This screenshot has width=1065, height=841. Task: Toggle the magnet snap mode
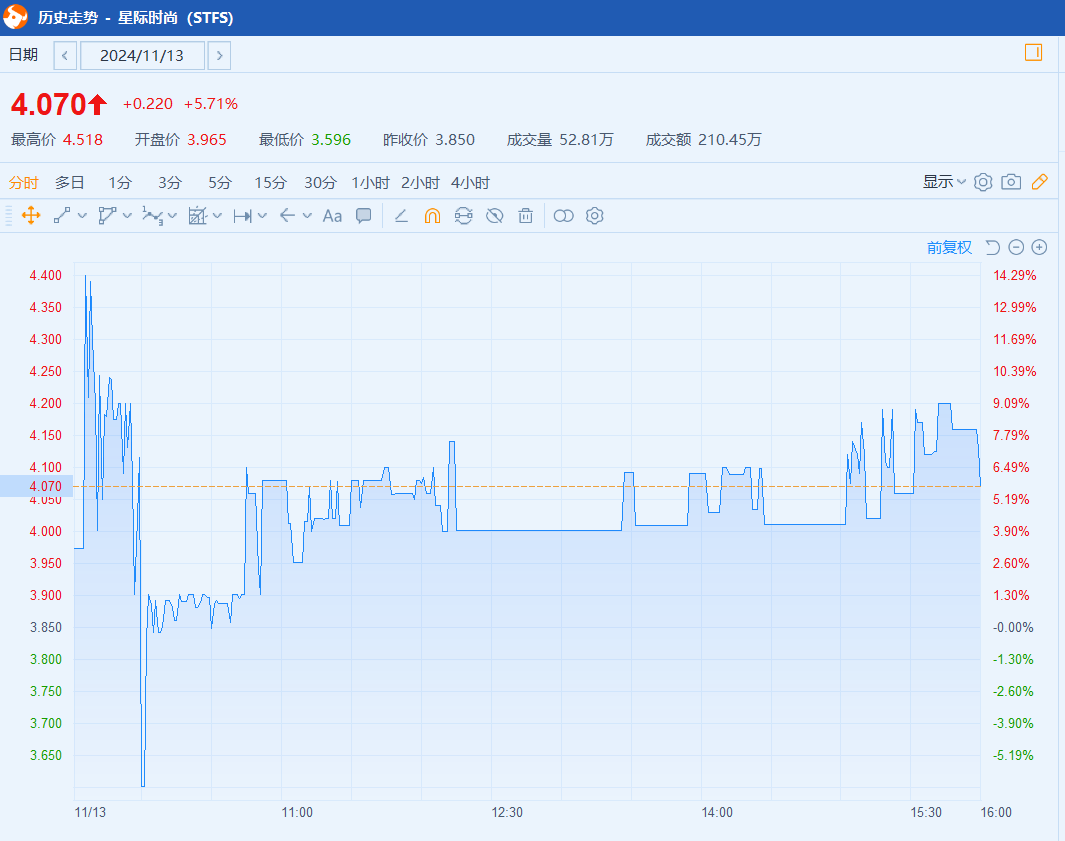(x=432, y=216)
